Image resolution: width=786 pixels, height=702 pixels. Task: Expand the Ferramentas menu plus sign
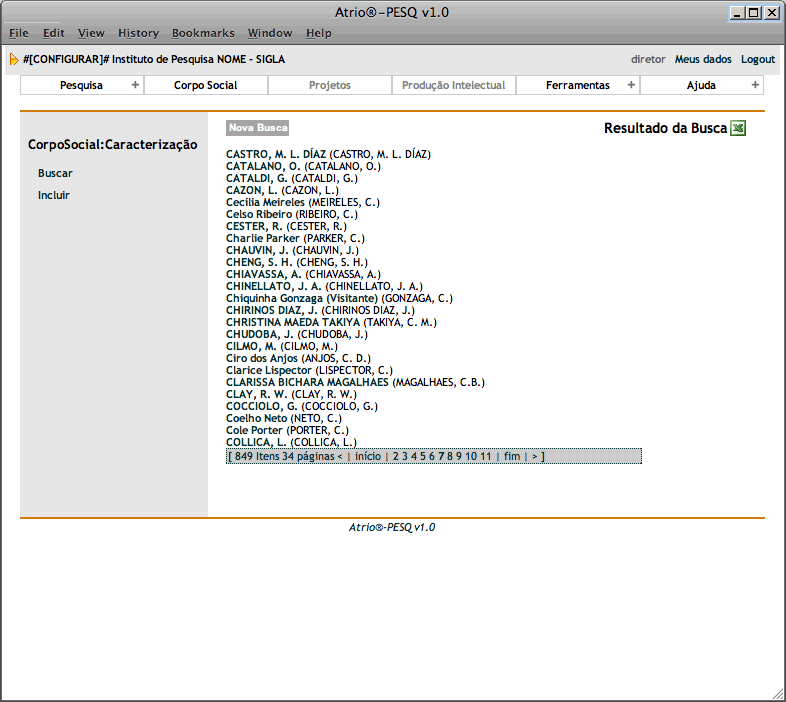point(631,85)
